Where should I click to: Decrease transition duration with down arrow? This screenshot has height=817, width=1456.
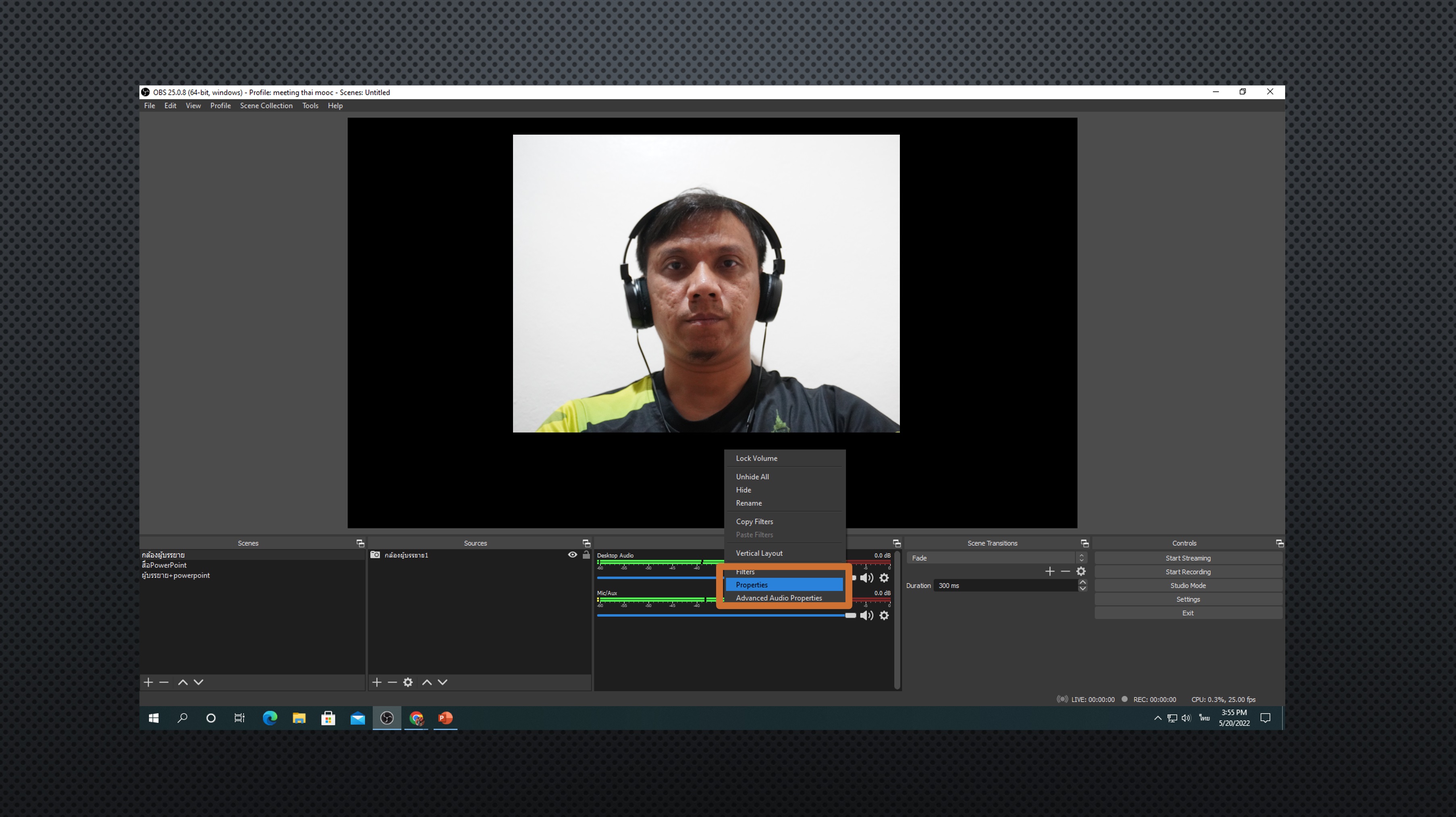1082,588
